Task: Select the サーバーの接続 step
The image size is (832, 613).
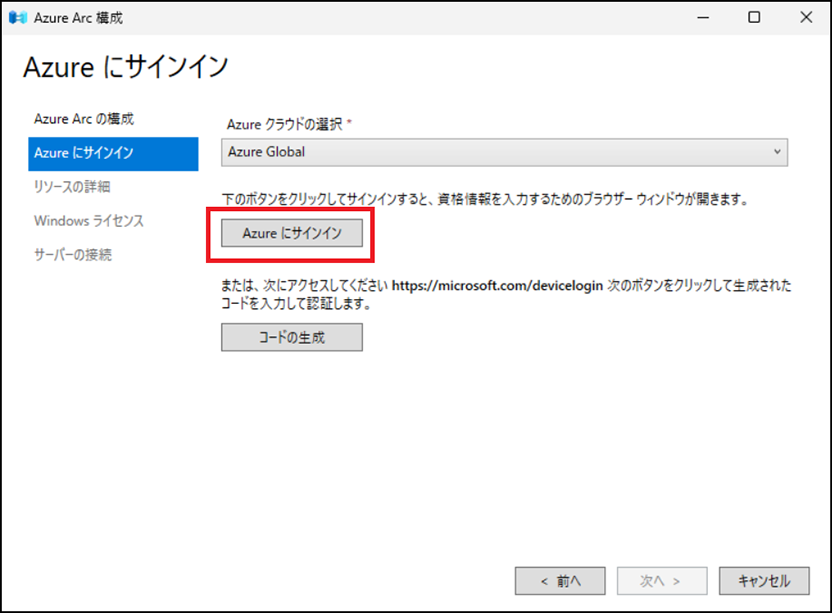Action: tap(73, 255)
